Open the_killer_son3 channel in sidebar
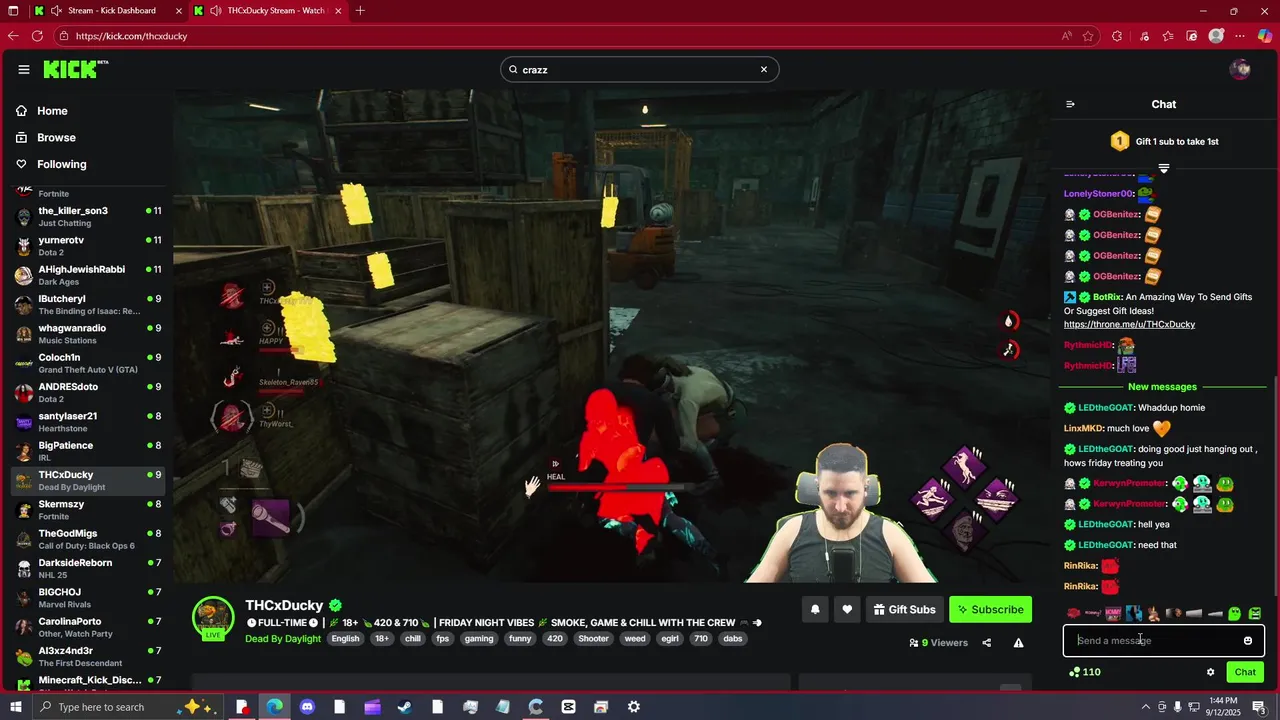Viewport: 1280px width, 720px height. [x=88, y=217]
